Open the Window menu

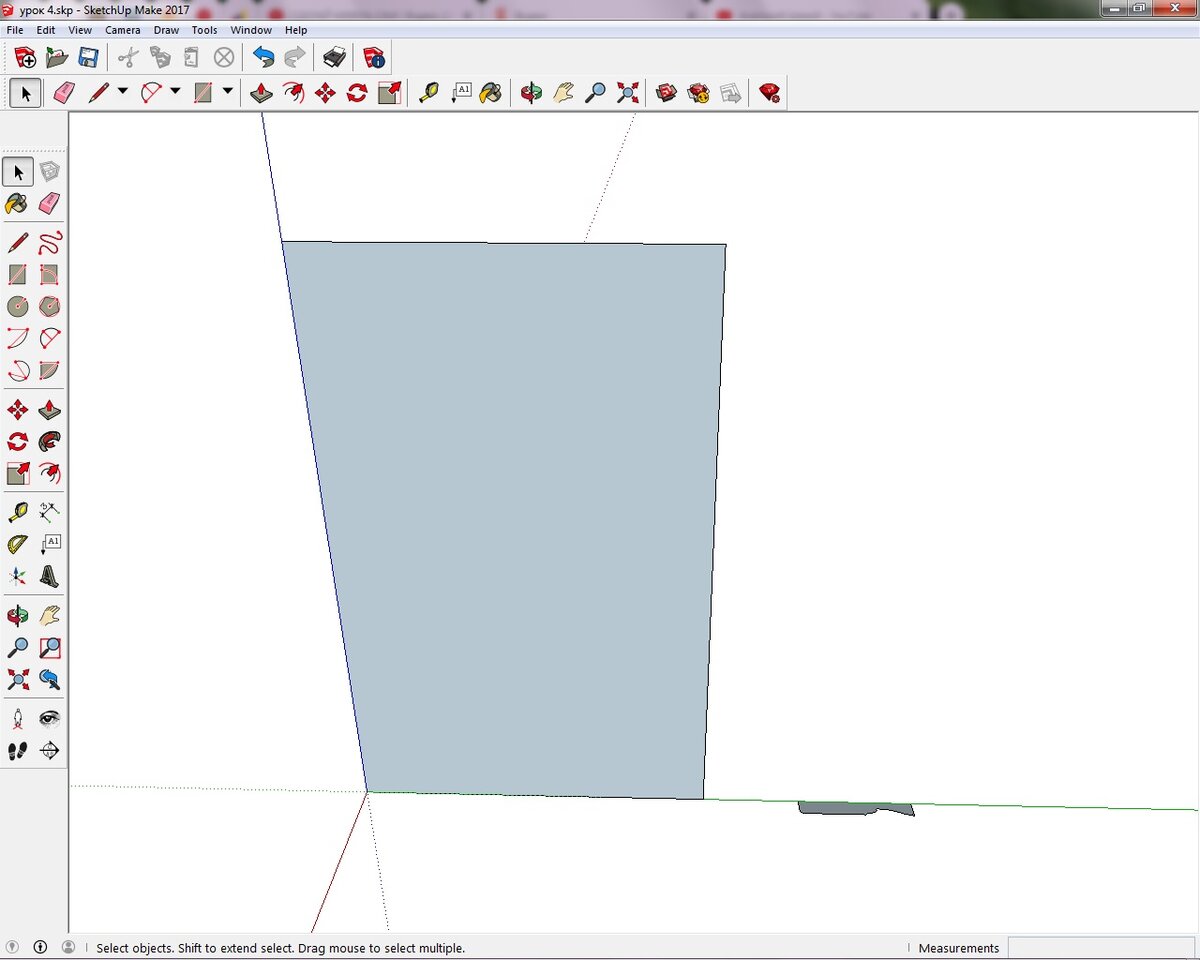coord(251,30)
